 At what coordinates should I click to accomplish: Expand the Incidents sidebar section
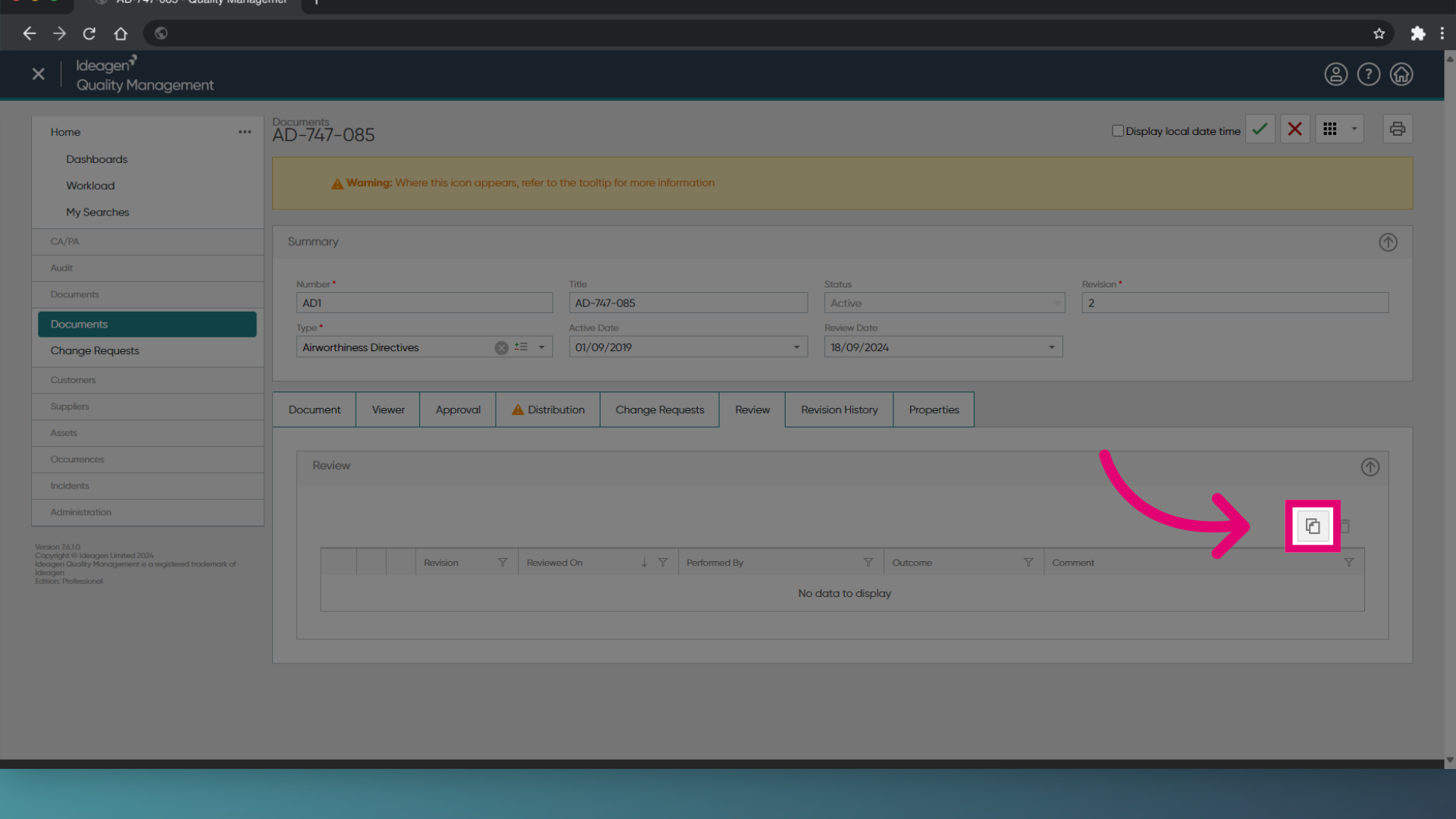point(147,486)
